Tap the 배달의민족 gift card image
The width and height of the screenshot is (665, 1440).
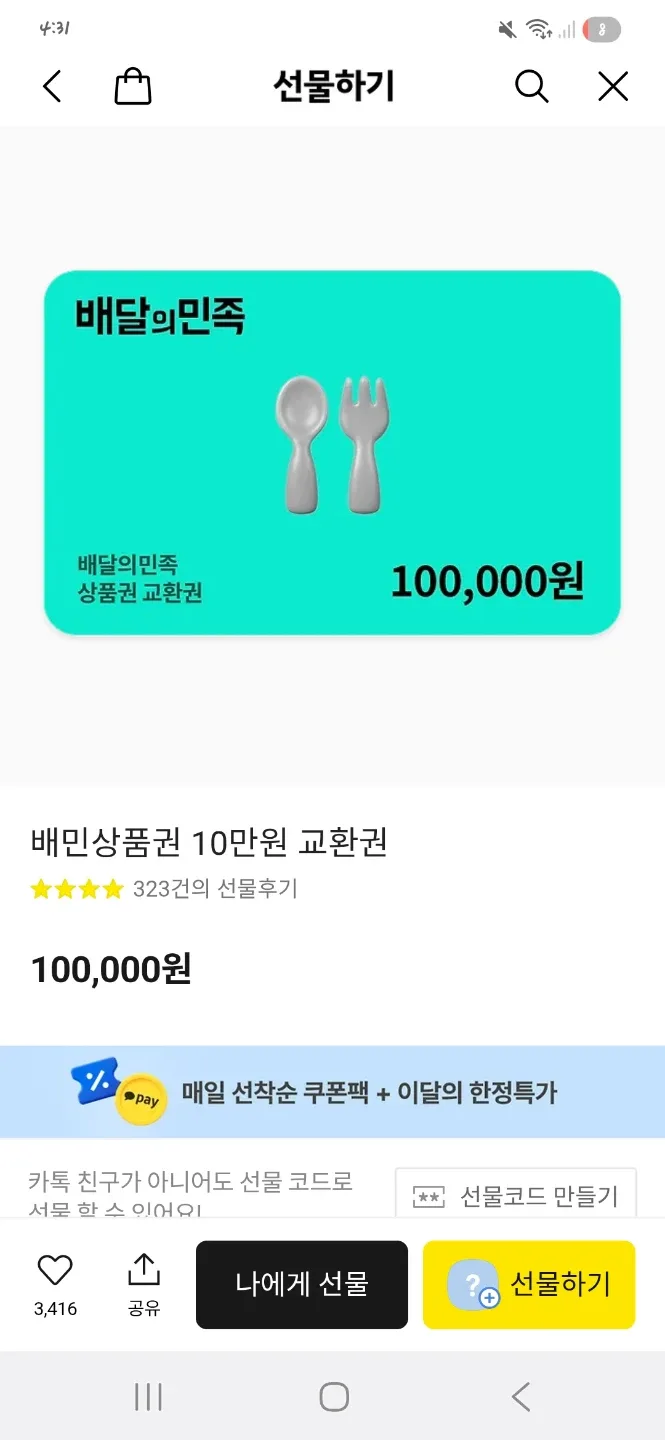pos(332,452)
